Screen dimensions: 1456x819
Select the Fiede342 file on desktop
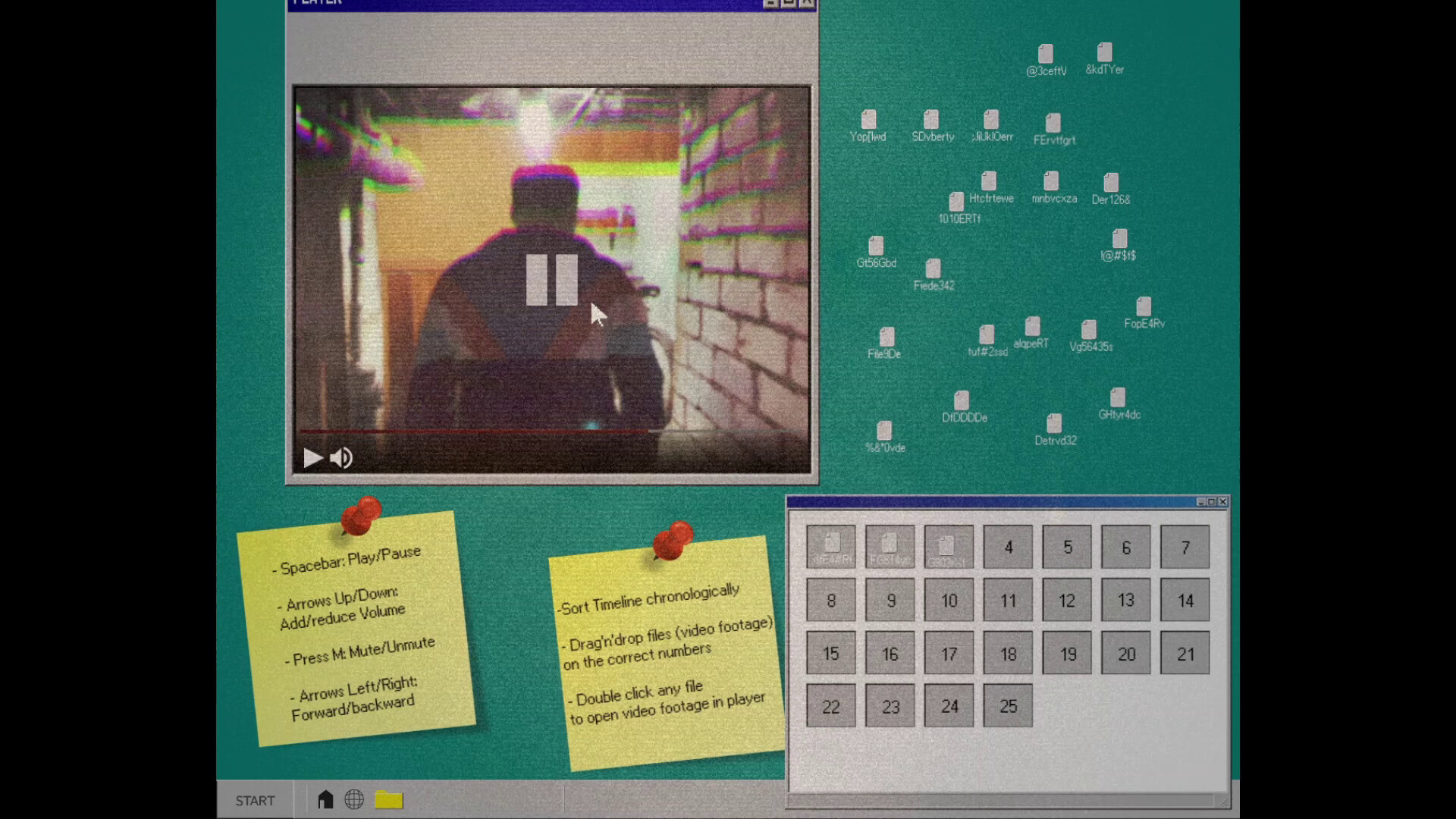pyautogui.click(x=933, y=269)
